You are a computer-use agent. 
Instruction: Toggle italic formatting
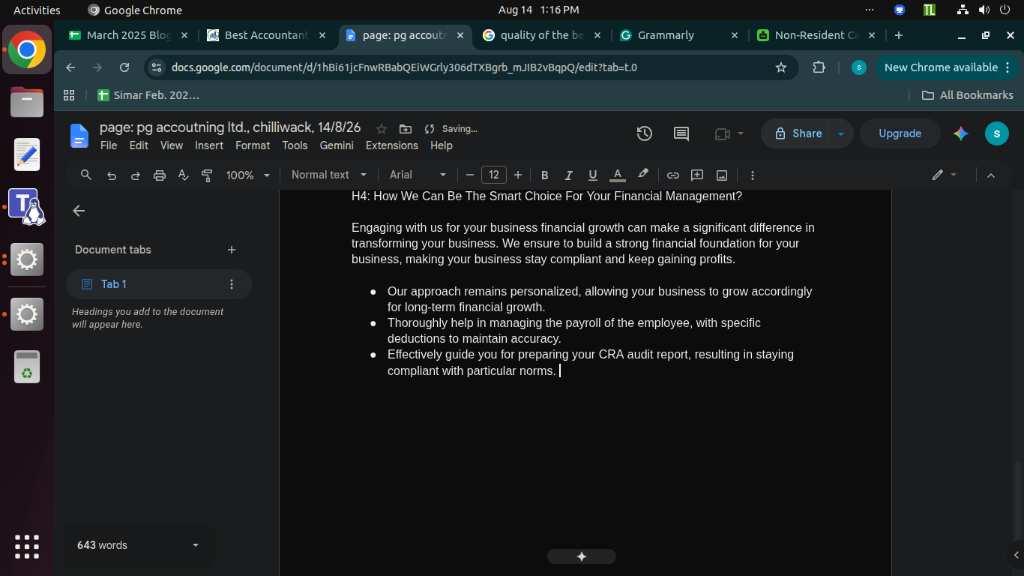tap(568, 175)
